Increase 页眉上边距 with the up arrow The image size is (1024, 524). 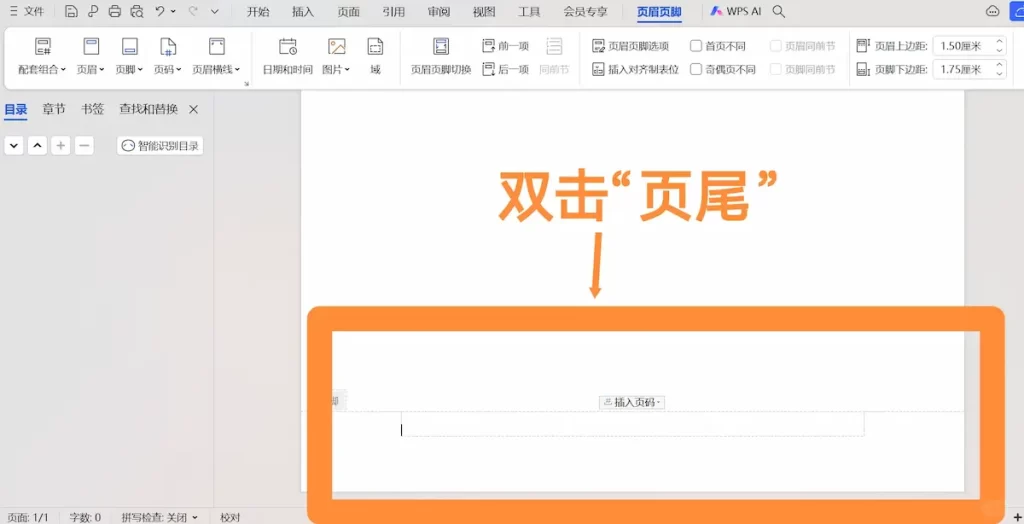click(x=999, y=42)
